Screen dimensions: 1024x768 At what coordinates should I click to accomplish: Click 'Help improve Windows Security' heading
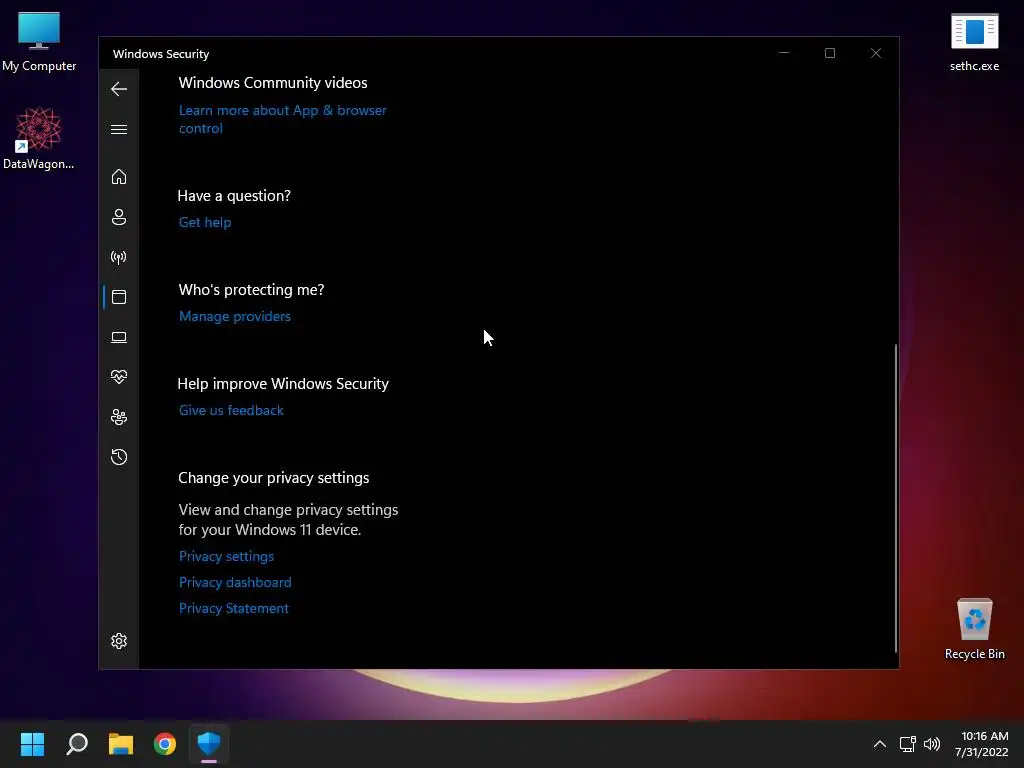[283, 384]
